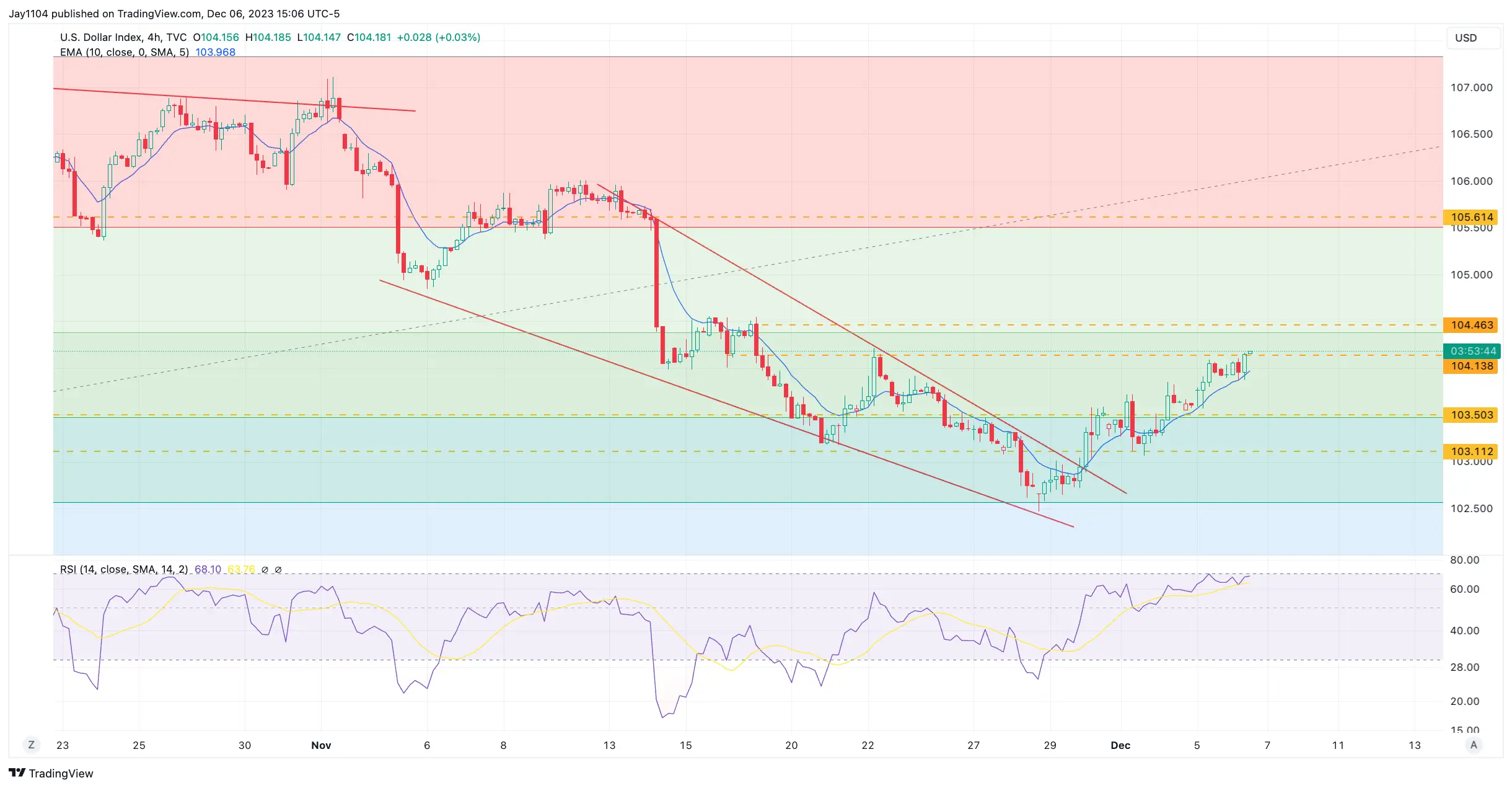
Task: Open the USD currency selector
Action: coord(1474,38)
